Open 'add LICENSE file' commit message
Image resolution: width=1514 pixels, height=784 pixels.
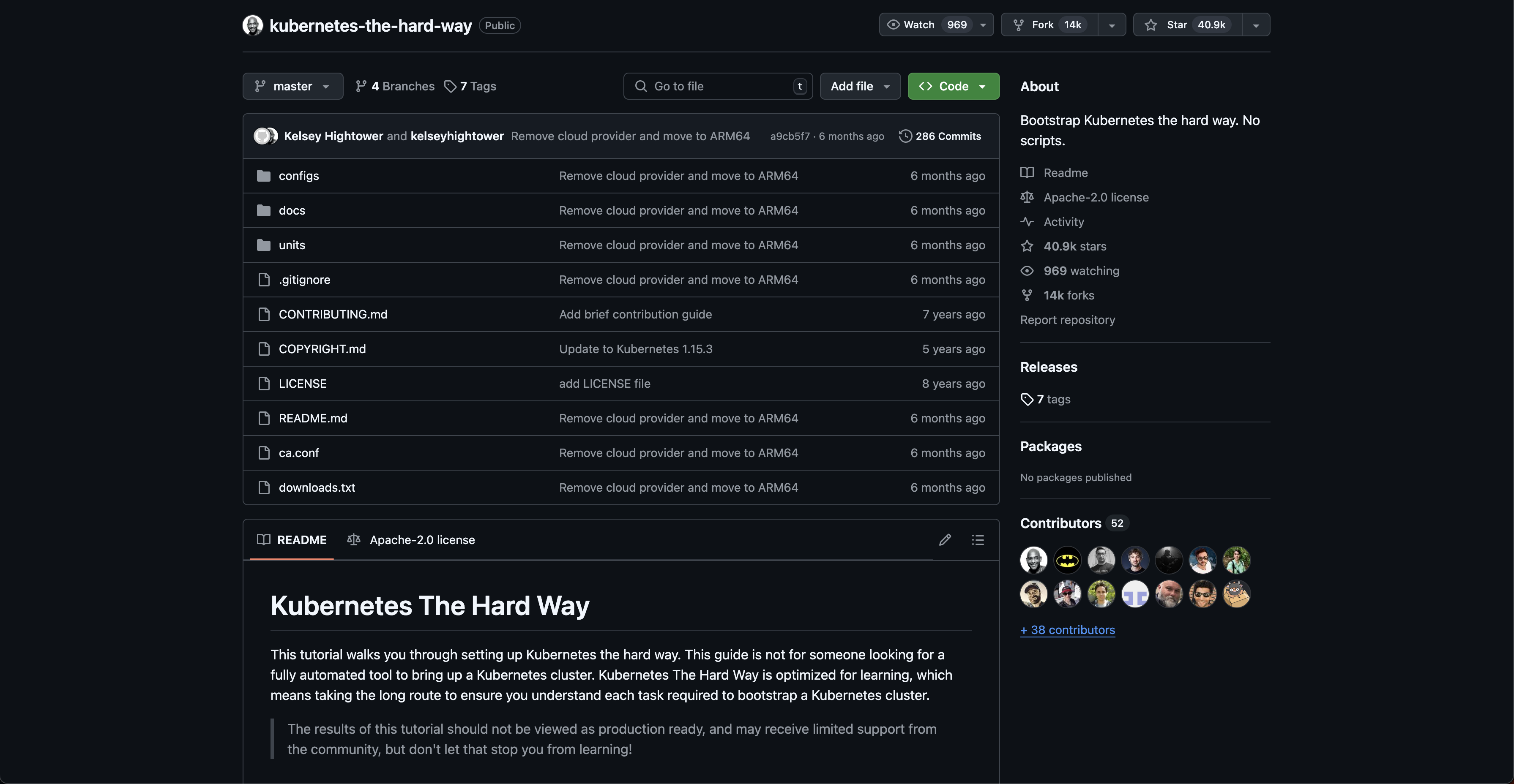(x=604, y=384)
